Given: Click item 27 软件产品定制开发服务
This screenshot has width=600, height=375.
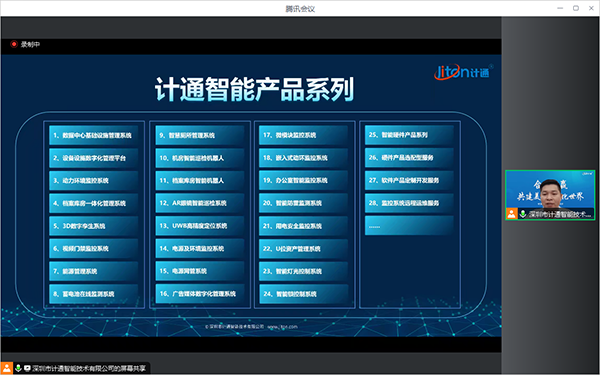Looking at the screenshot, I should coord(409,180).
